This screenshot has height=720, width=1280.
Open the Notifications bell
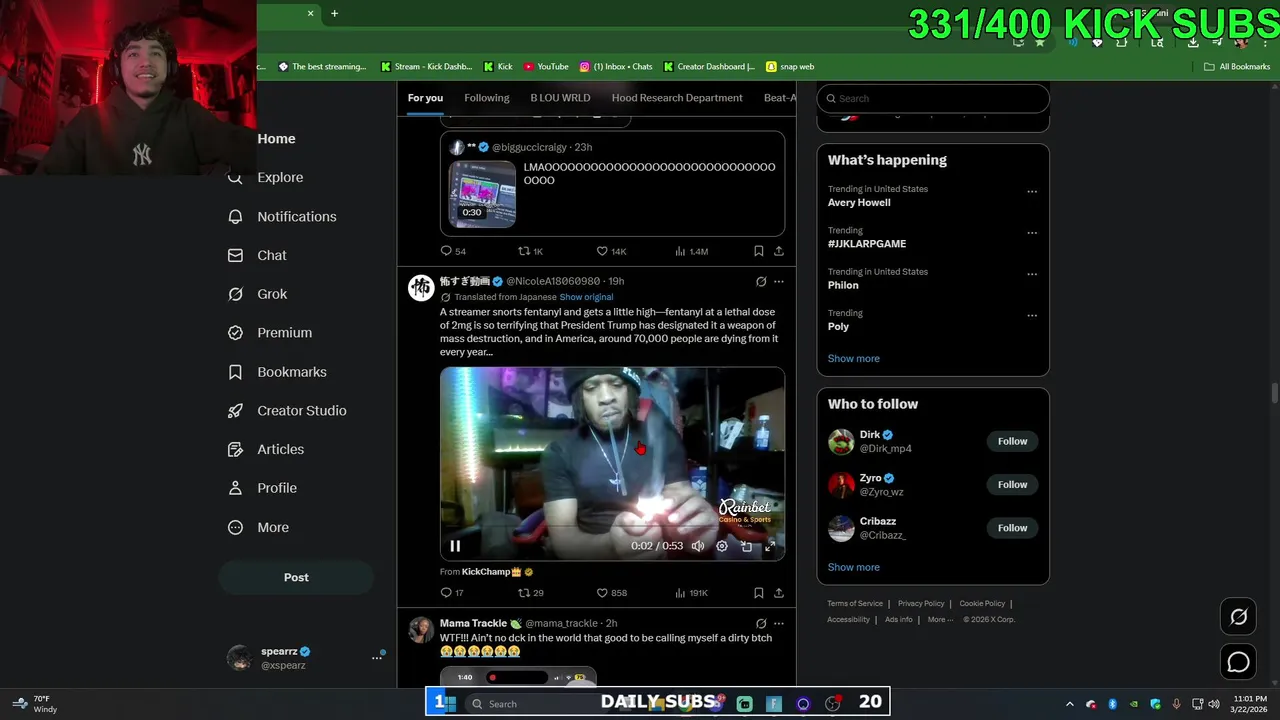coord(282,216)
